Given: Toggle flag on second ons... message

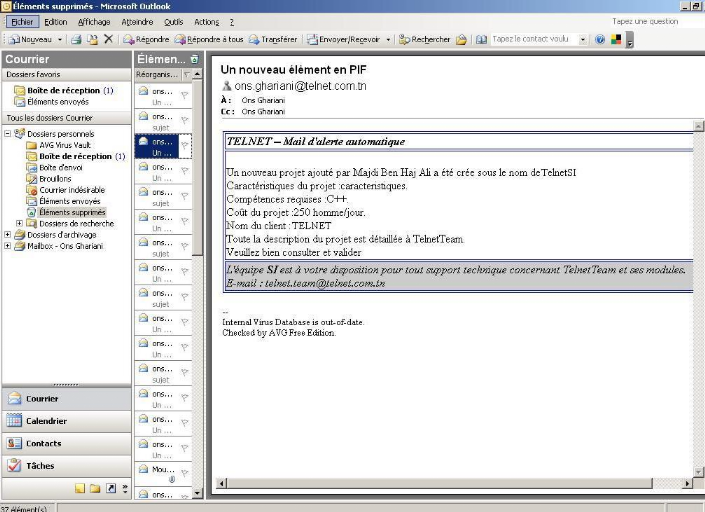Looking at the screenshot, I should (184, 120).
